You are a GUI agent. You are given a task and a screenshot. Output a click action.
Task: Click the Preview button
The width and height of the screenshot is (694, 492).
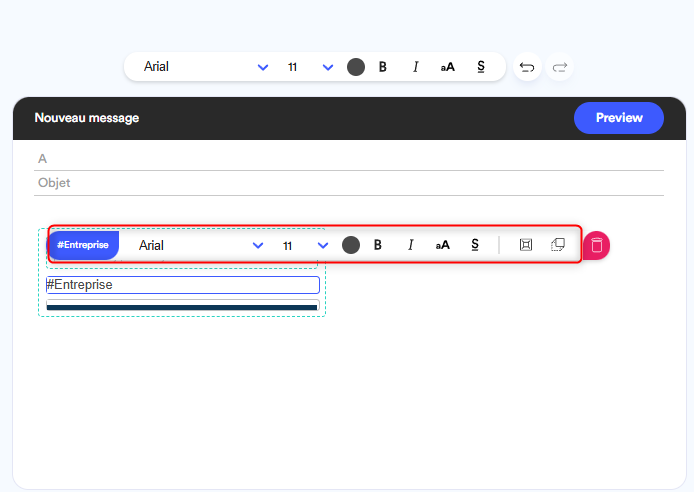click(618, 118)
